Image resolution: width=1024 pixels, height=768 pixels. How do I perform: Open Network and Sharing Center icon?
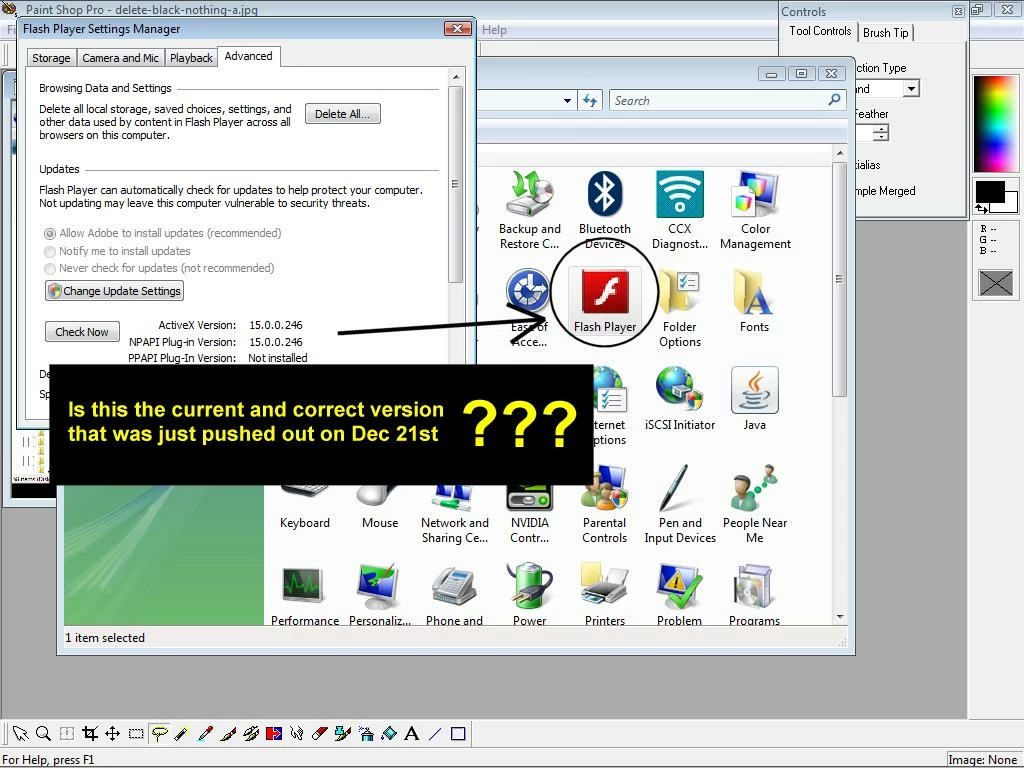pos(455,513)
